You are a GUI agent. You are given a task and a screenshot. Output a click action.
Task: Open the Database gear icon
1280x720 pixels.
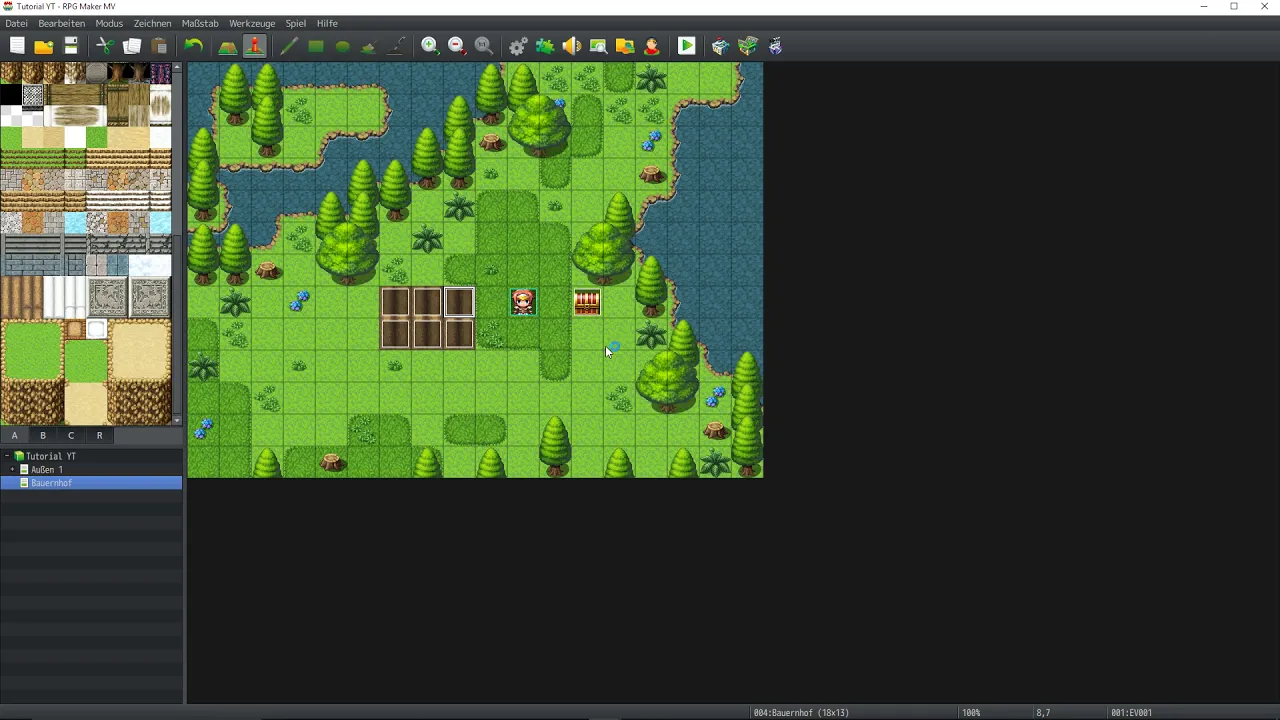[518, 46]
